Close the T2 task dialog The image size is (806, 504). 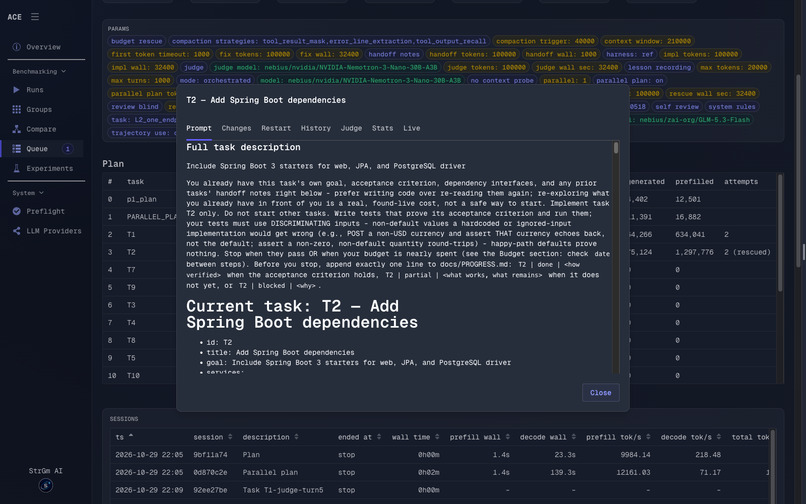pos(600,392)
